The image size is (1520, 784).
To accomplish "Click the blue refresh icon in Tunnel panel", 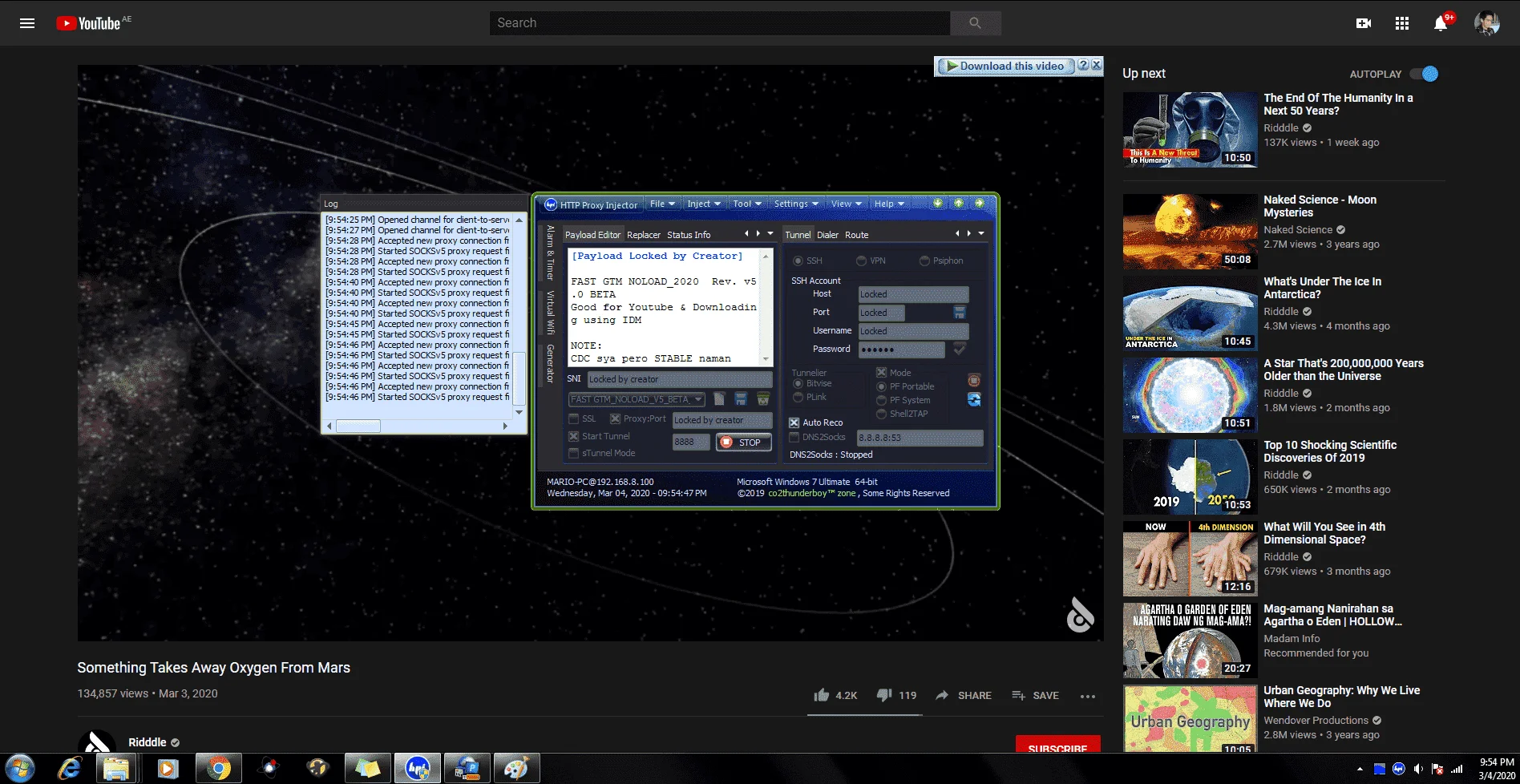I will [974, 400].
